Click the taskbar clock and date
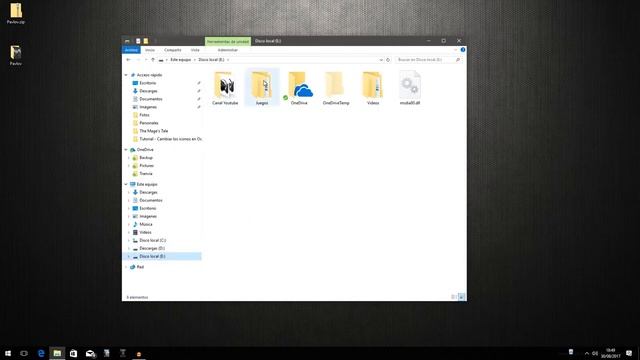 tap(611, 353)
